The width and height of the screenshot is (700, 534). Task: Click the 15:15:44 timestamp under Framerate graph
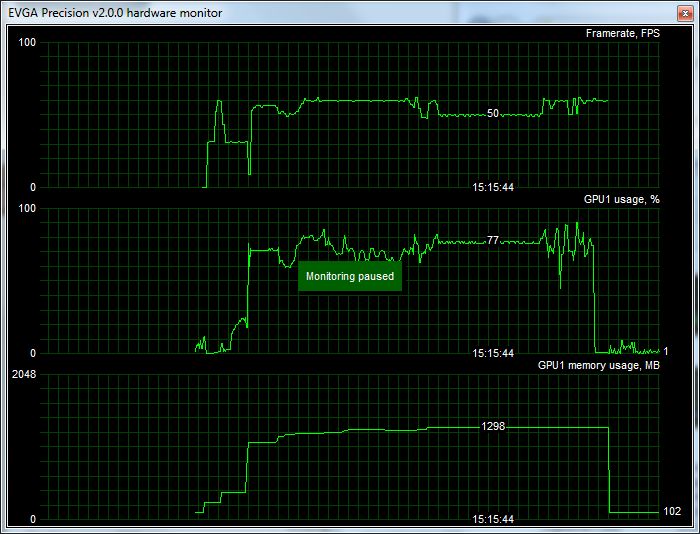(x=493, y=187)
